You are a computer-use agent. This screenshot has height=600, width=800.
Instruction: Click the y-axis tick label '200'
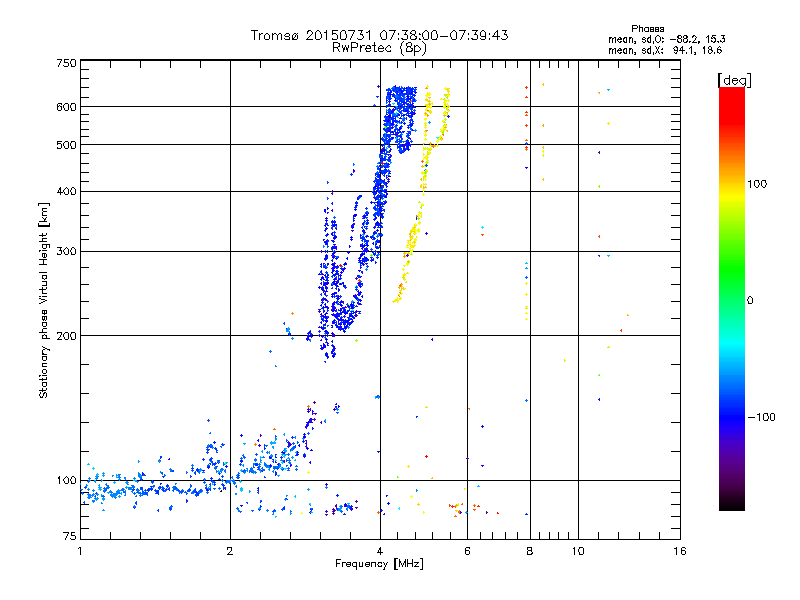pos(66,336)
